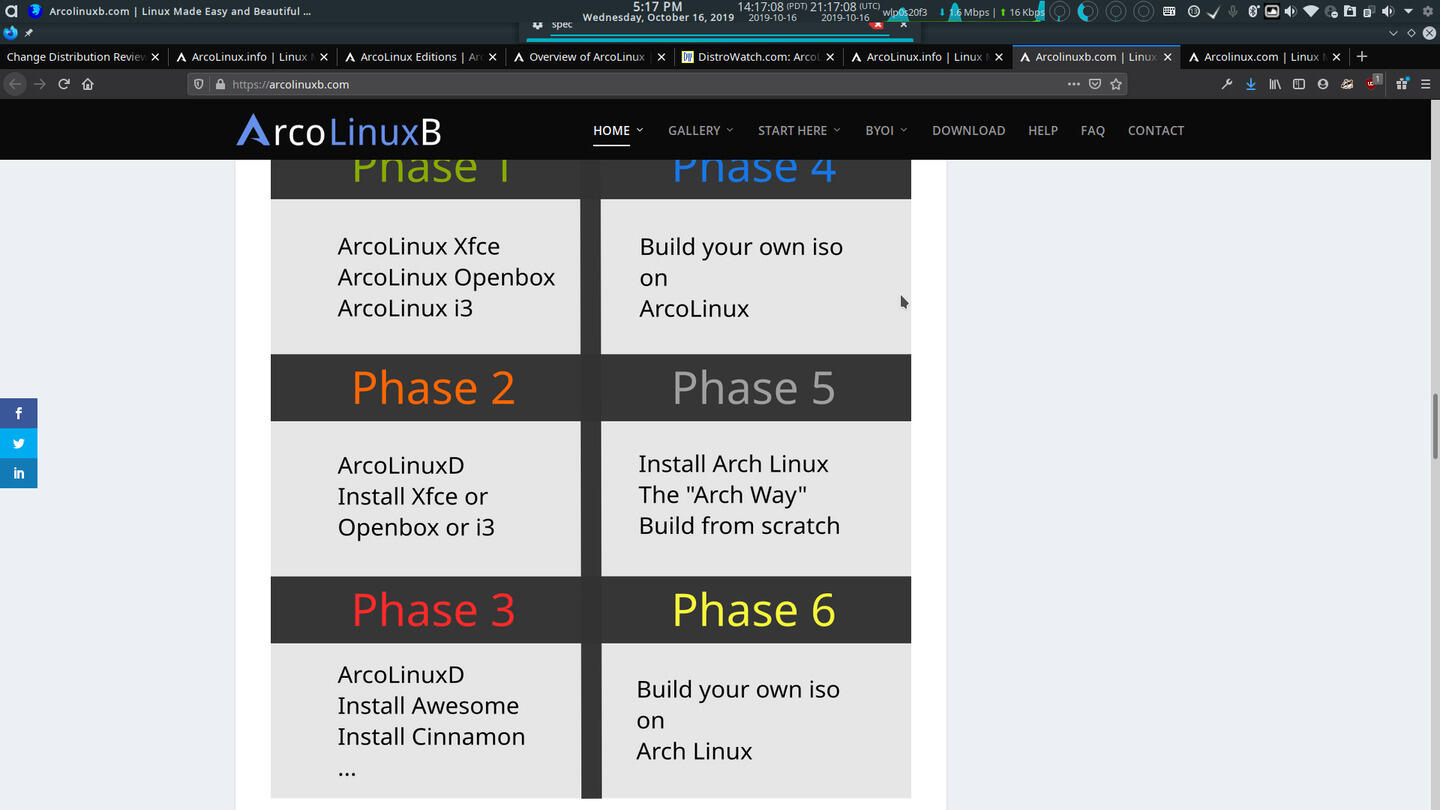
Task: Open the application launcher in the top panel
Action: pyautogui.click(x=12, y=11)
